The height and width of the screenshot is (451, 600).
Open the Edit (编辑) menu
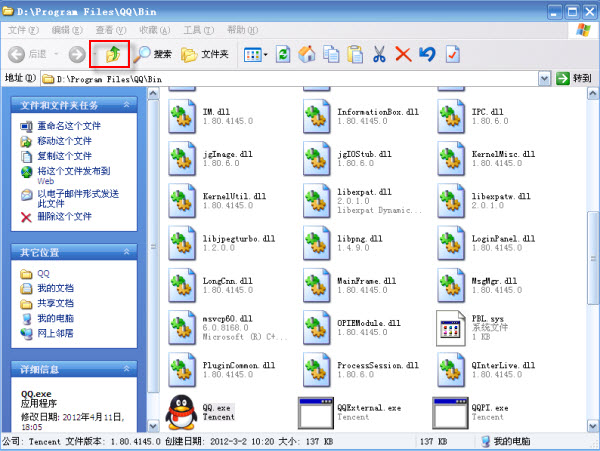(x=67, y=30)
